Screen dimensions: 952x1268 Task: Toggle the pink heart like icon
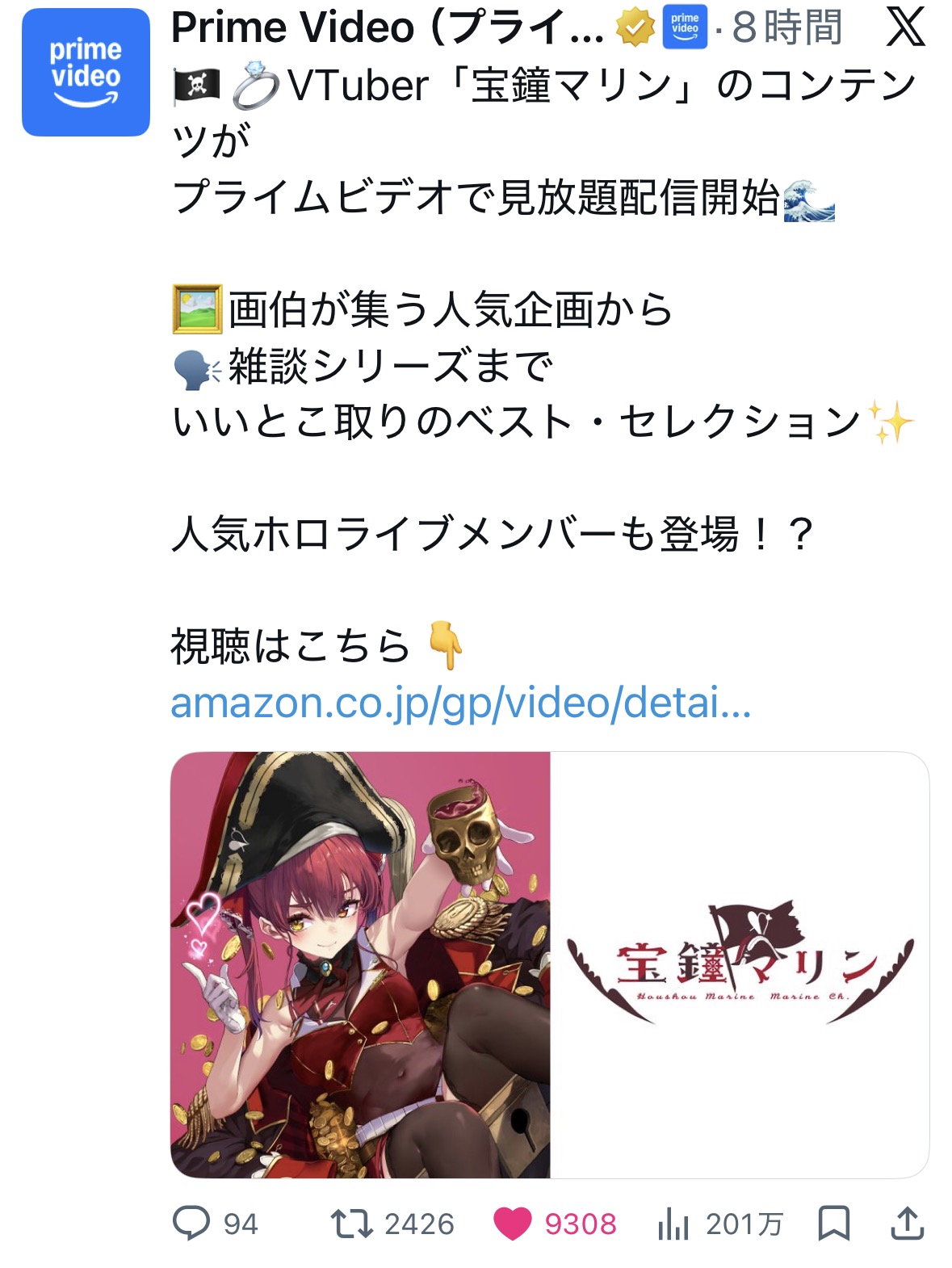[x=513, y=1224]
